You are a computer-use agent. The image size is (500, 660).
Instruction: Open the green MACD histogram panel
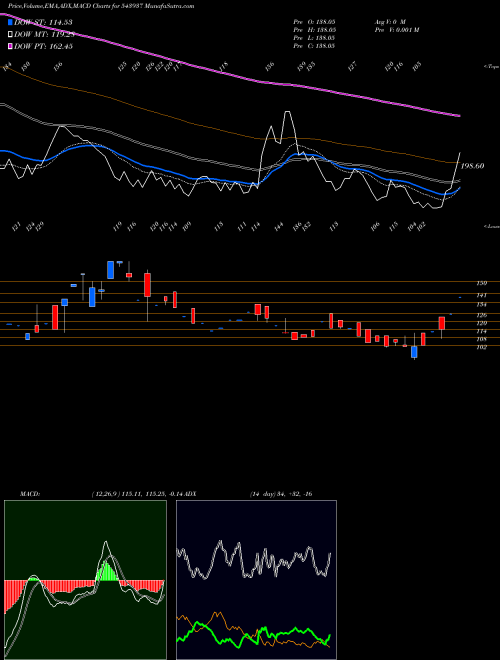[x=85, y=580]
